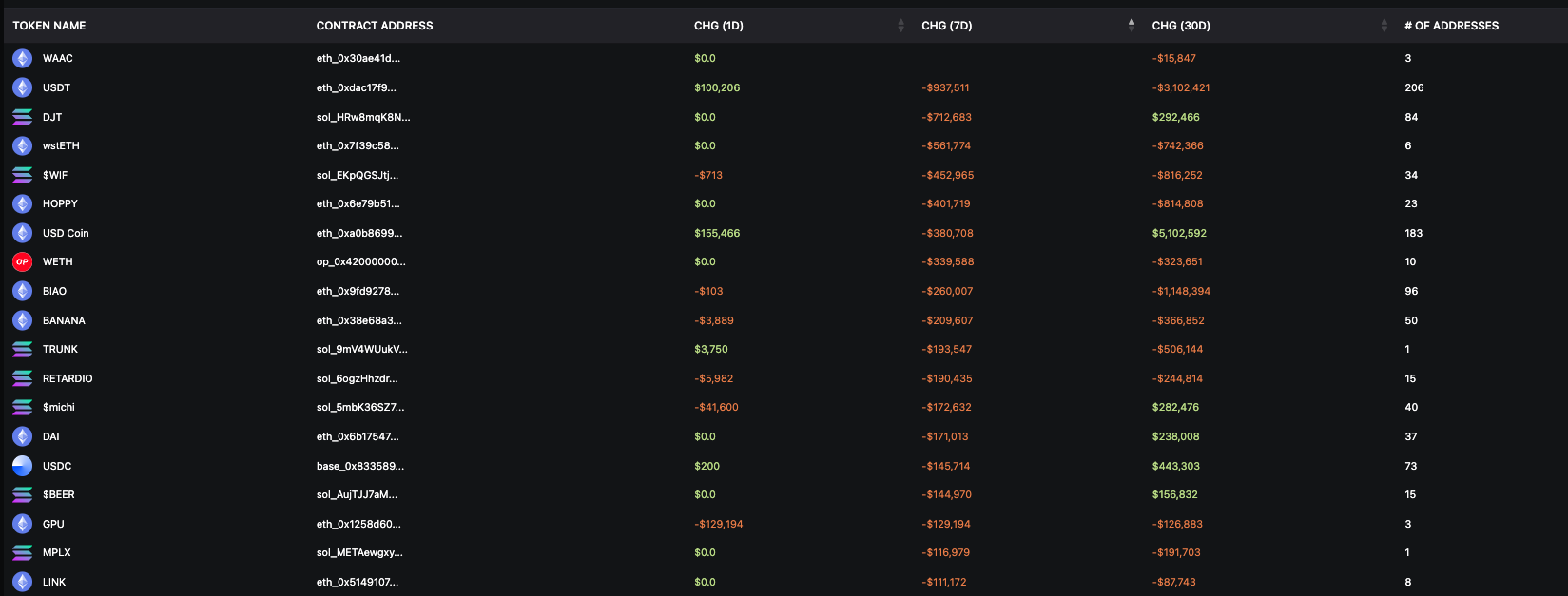
Task: Open the WAAC token name
Action: (58, 58)
